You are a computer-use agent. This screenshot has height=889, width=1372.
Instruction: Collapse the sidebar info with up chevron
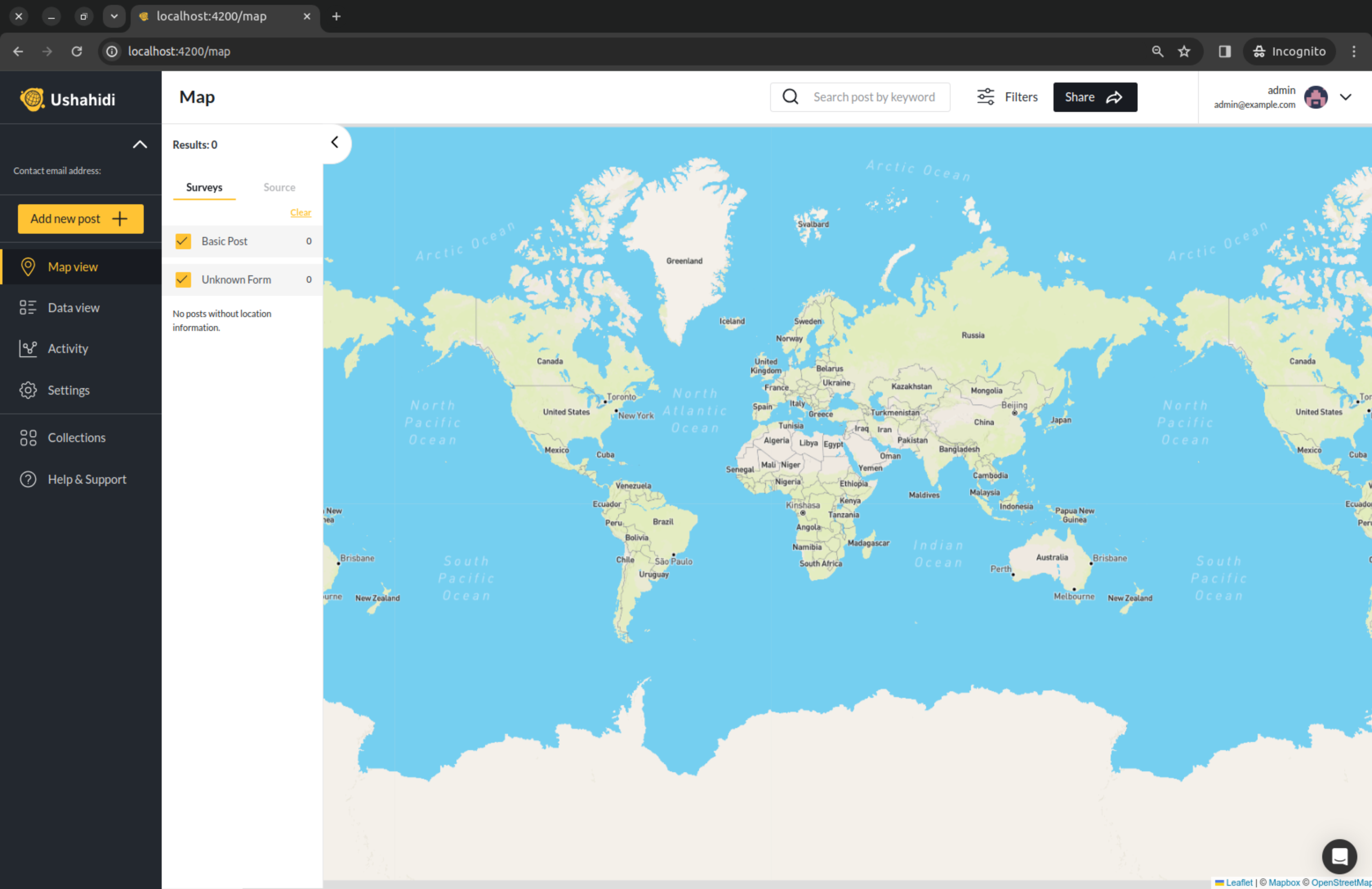click(x=140, y=145)
